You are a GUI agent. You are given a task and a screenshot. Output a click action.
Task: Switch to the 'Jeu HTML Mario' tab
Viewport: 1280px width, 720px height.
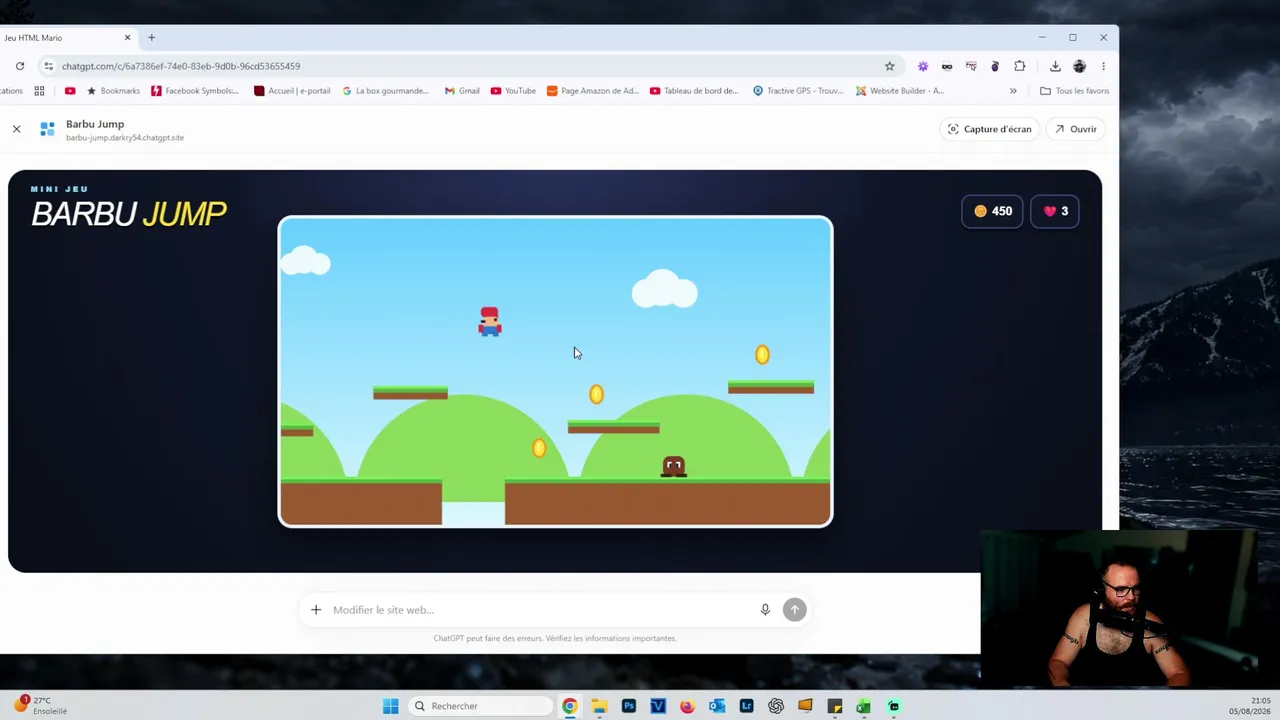point(60,38)
